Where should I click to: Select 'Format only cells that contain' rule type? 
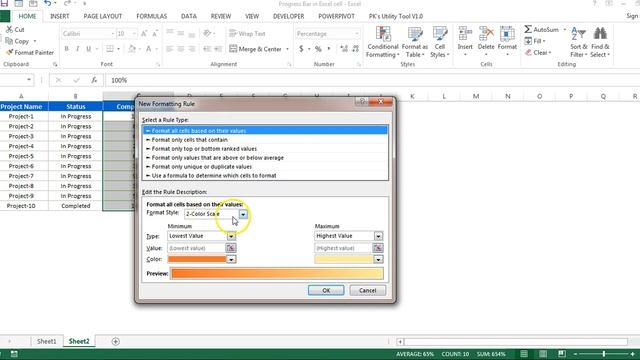[x=265, y=140]
